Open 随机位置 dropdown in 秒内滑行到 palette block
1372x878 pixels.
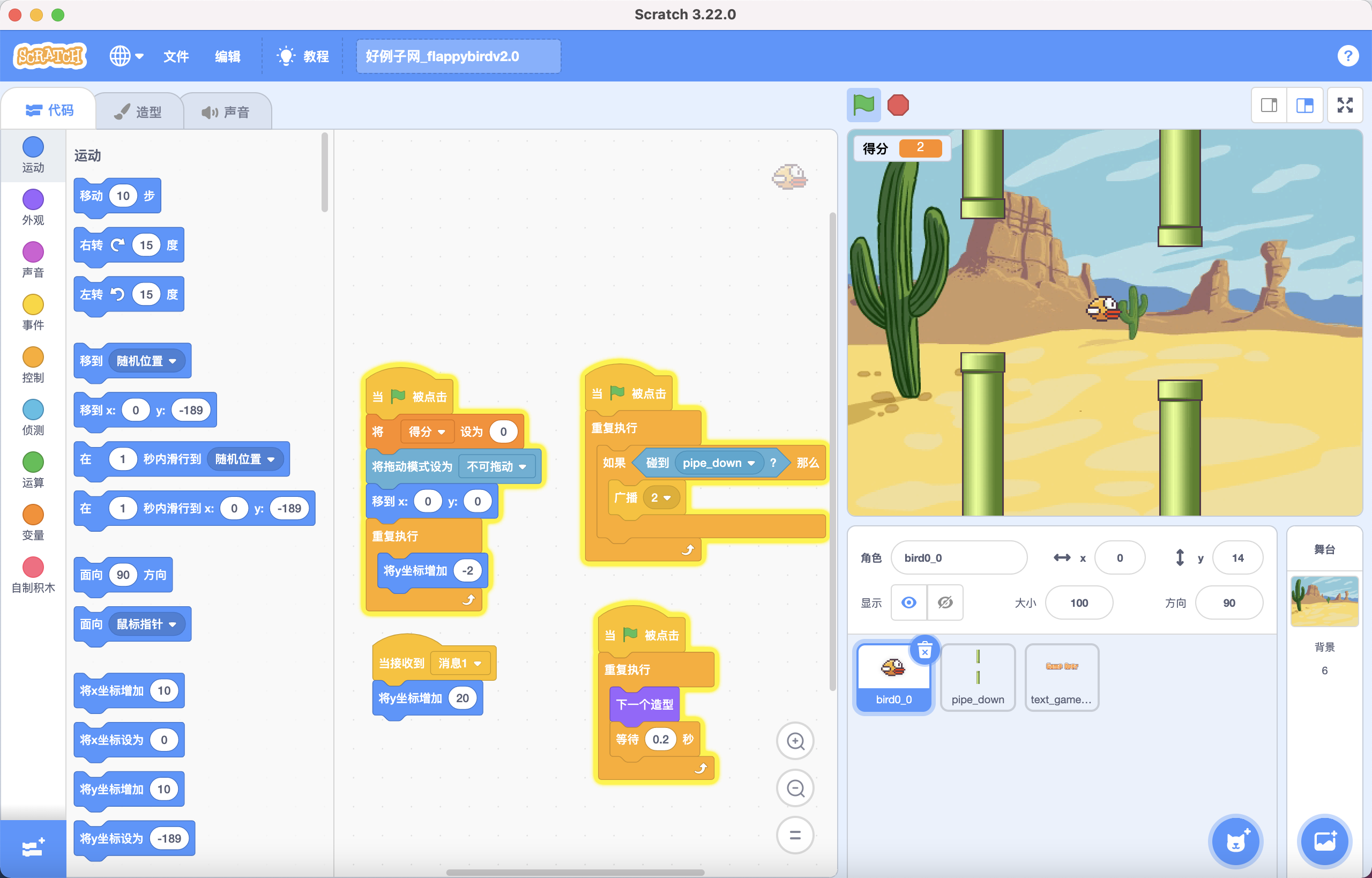tap(245, 459)
